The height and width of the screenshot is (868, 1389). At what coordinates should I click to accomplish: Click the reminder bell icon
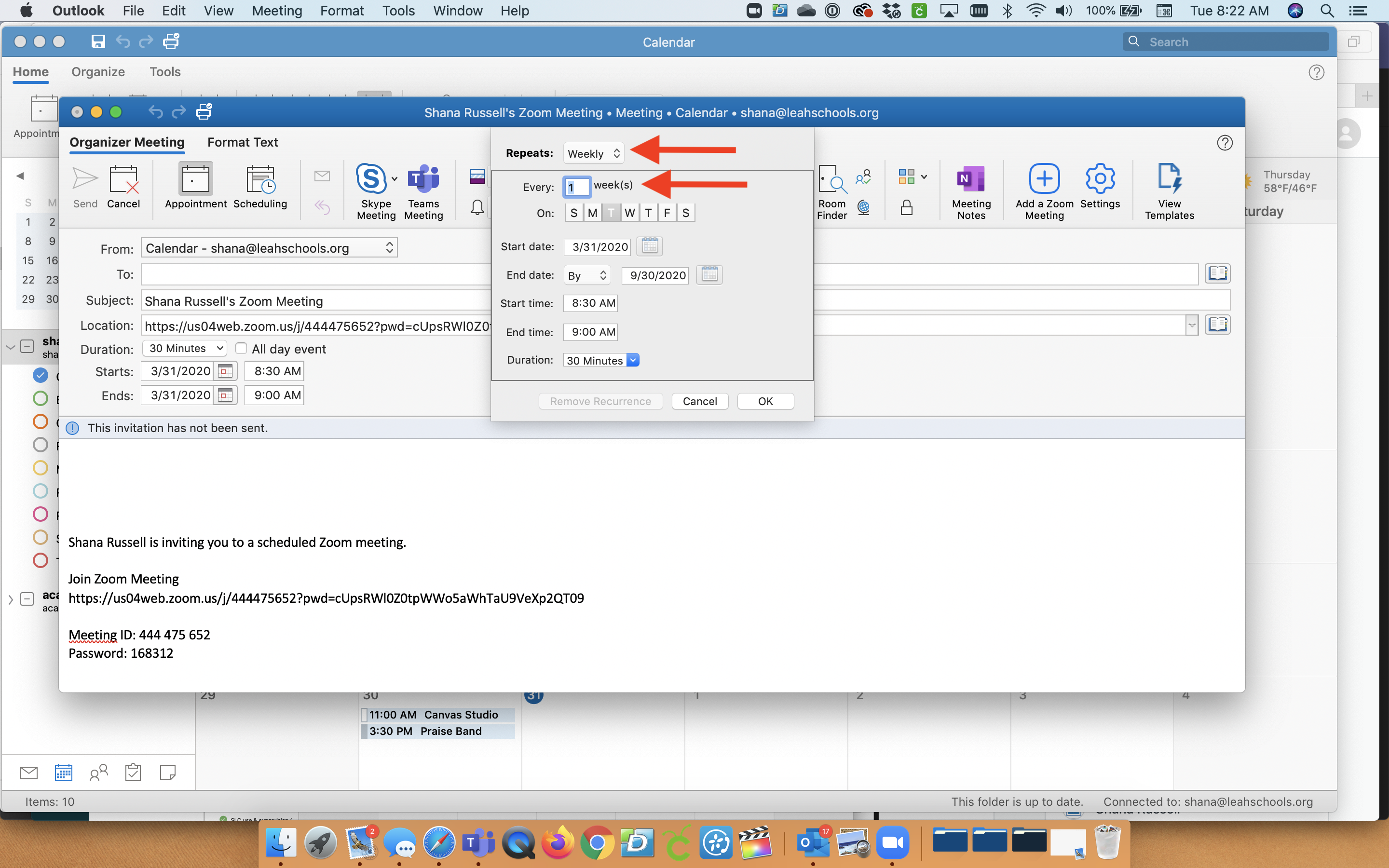click(477, 207)
